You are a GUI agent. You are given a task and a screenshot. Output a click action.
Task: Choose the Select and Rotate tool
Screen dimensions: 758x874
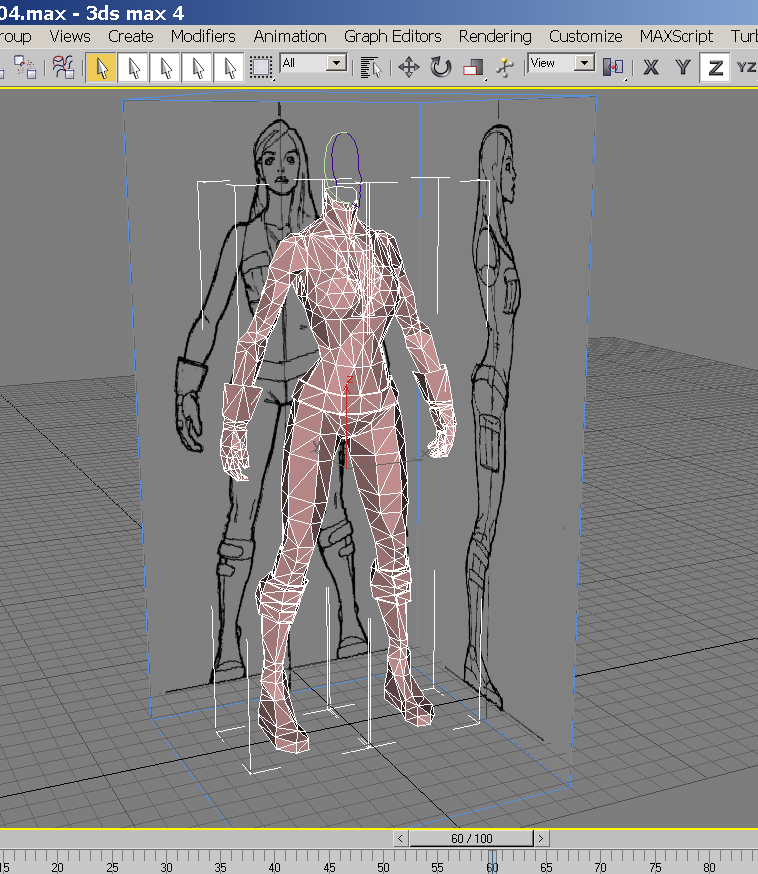pos(440,67)
